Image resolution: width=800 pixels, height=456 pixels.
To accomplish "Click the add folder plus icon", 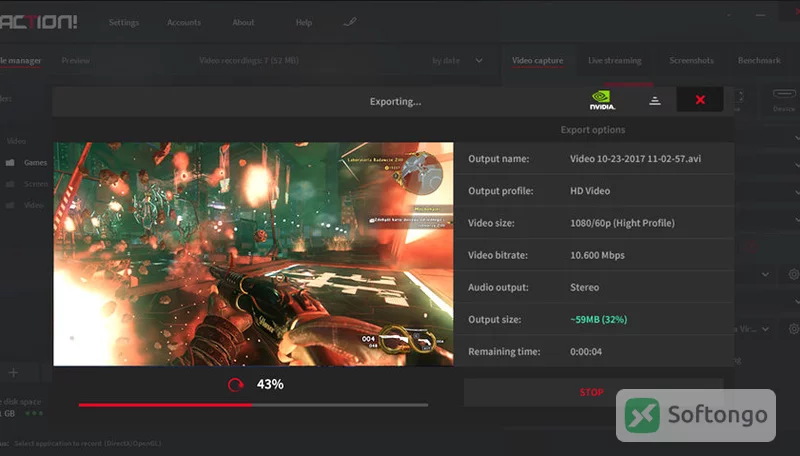I will tap(13, 373).
